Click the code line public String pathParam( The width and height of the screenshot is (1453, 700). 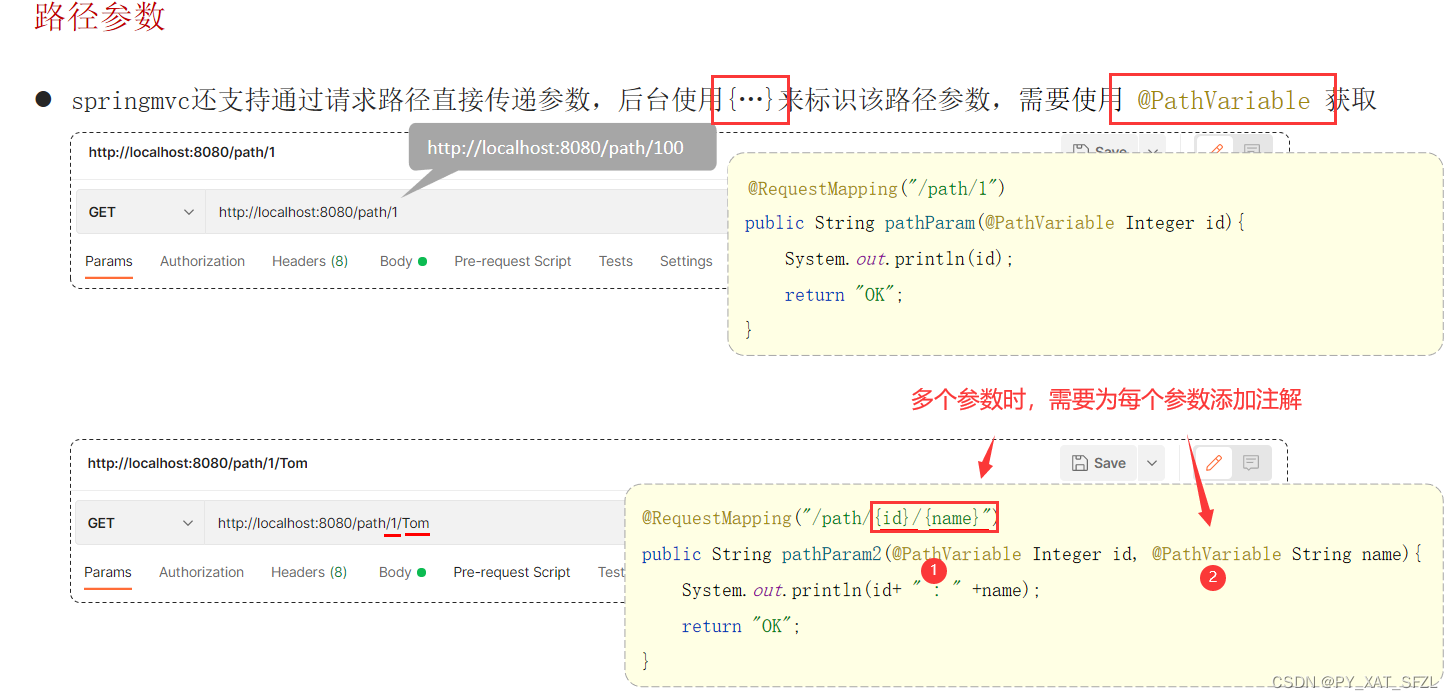(995, 223)
